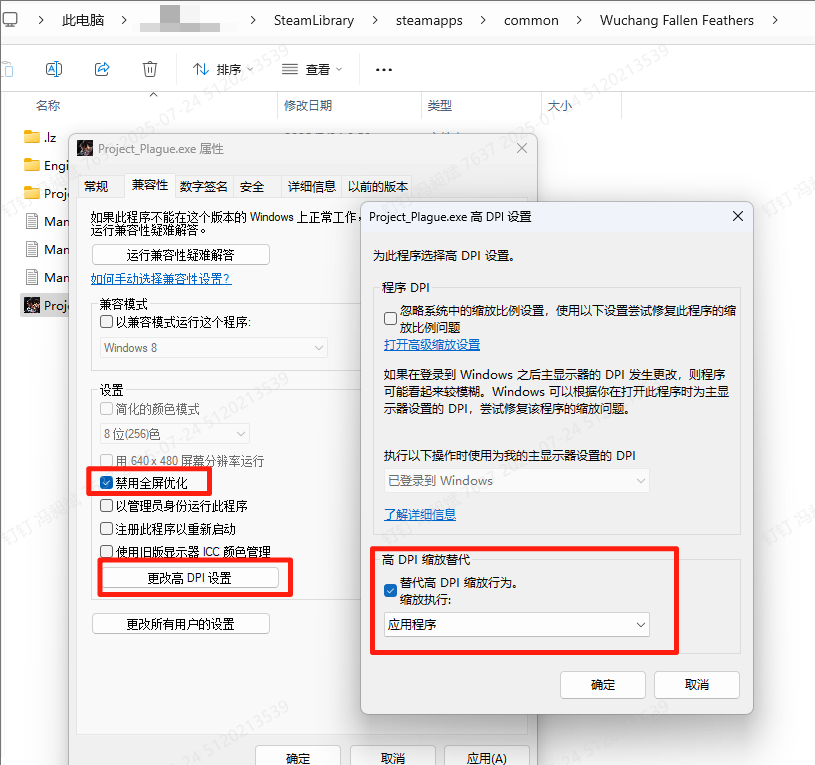Open 应用程序 scaling dropdown
This screenshot has width=815, height=765.
pyautogui.click(x=517, y=624)
